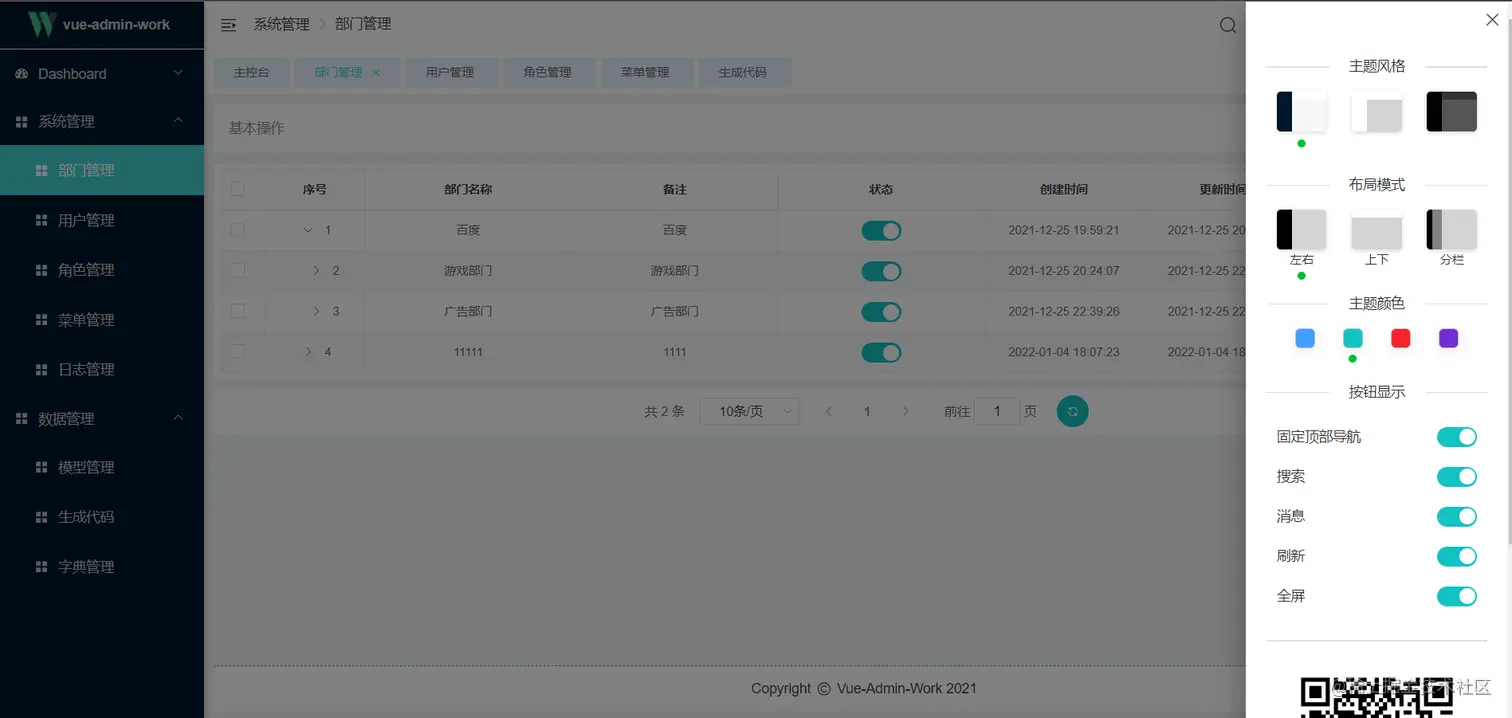Check the checkbox for the 11111 row

click(237, 351)
